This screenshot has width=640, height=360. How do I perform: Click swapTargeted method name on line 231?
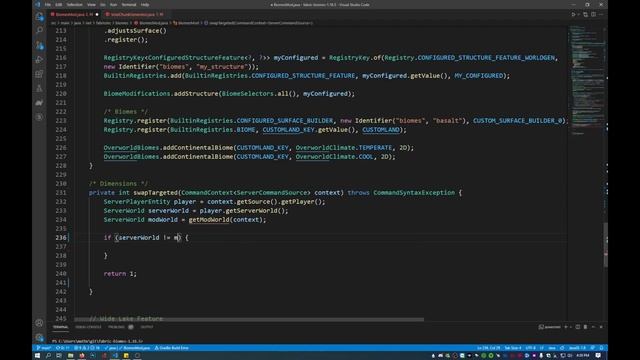[156, 193]
